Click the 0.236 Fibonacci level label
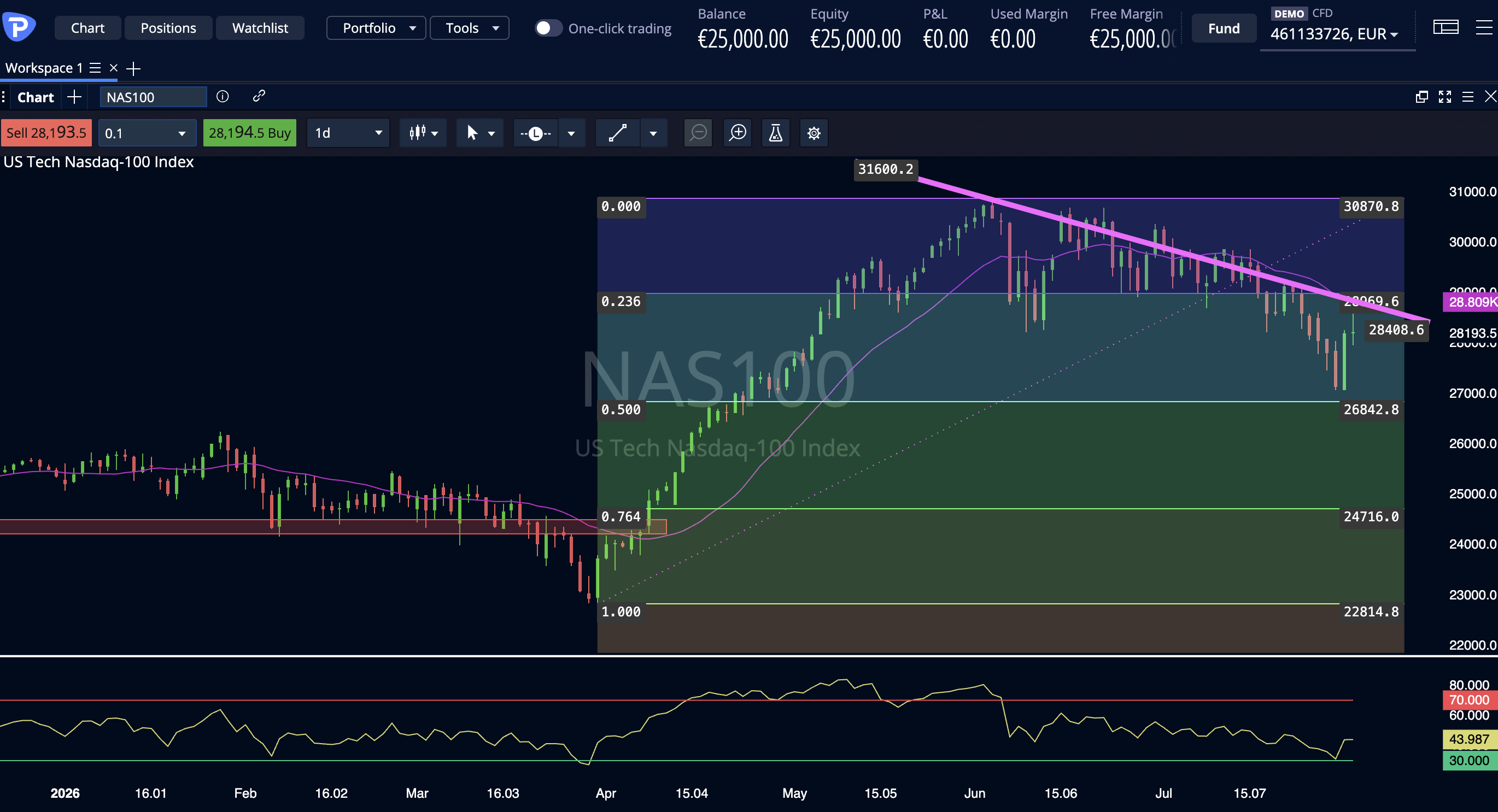This screenshot has height=812, width=1498. (x=621, y=302)
